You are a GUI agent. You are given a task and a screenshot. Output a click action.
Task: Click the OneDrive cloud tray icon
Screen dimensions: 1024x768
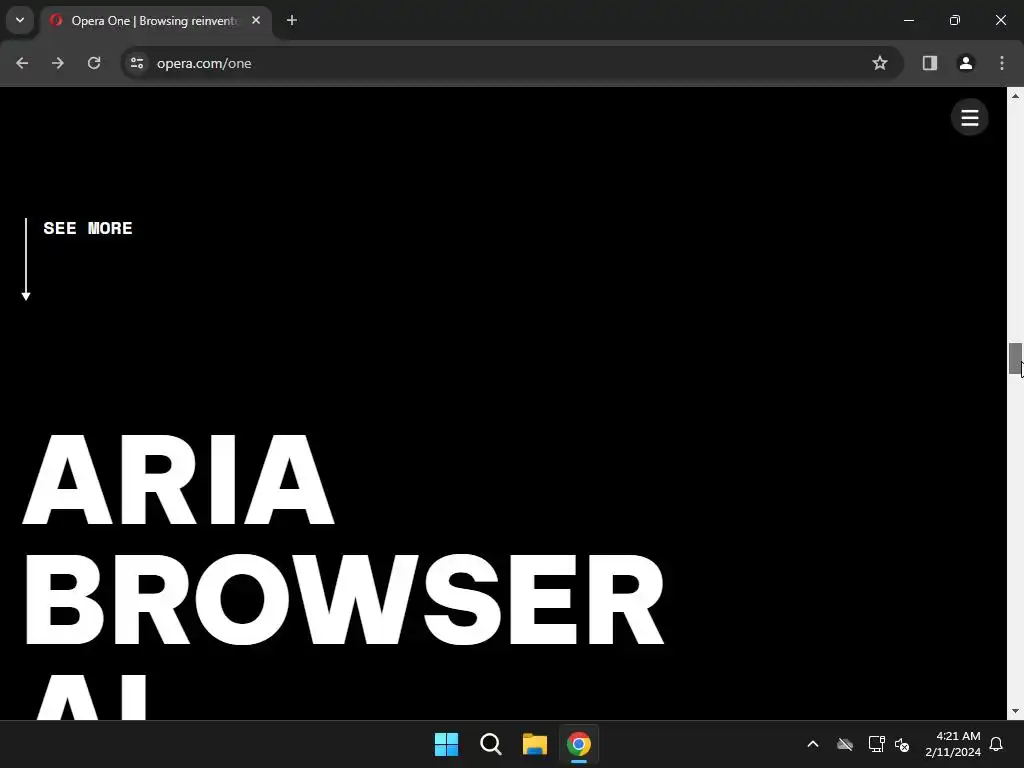pos(844,744)
